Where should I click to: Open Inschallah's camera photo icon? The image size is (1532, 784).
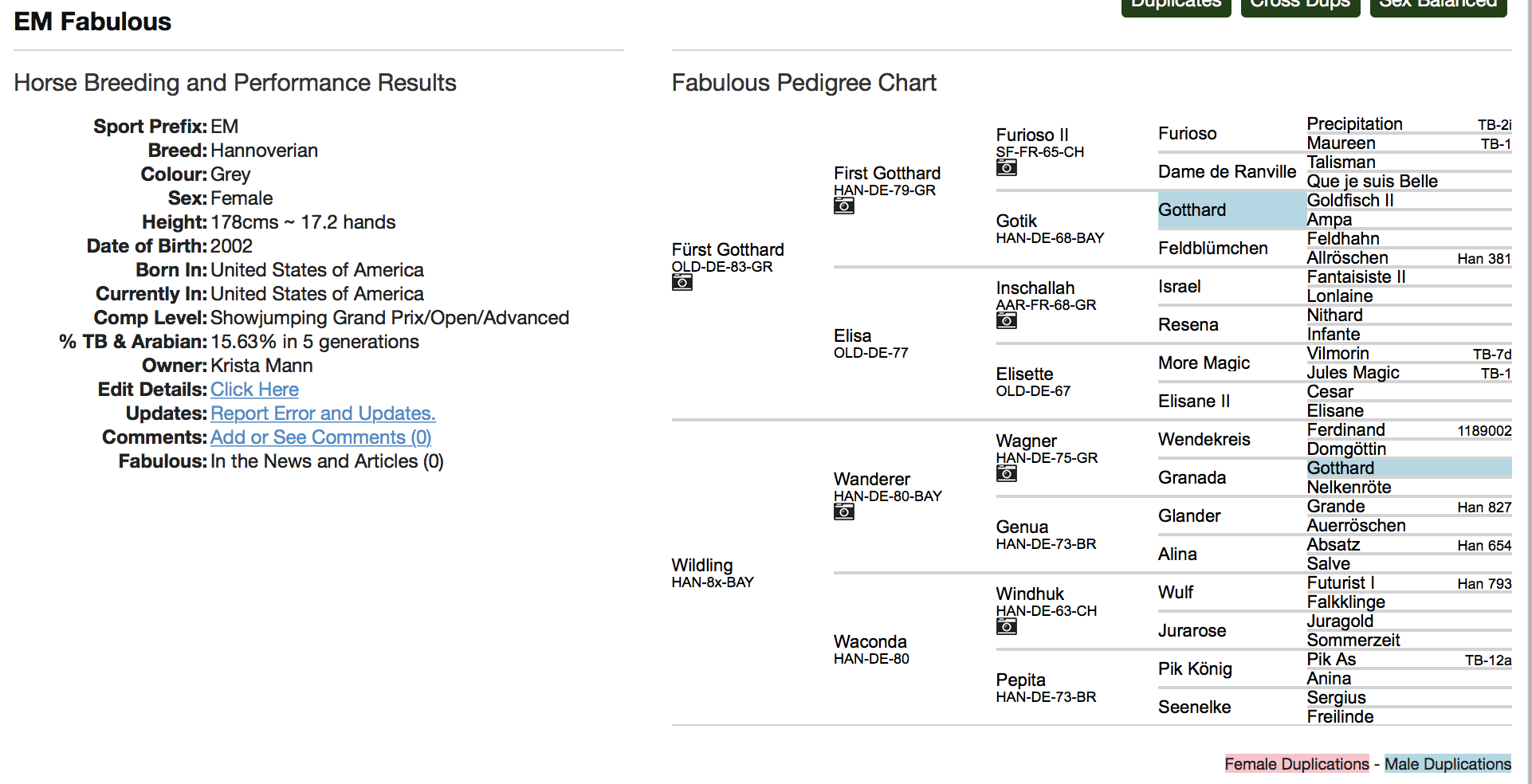point(1006,321)
